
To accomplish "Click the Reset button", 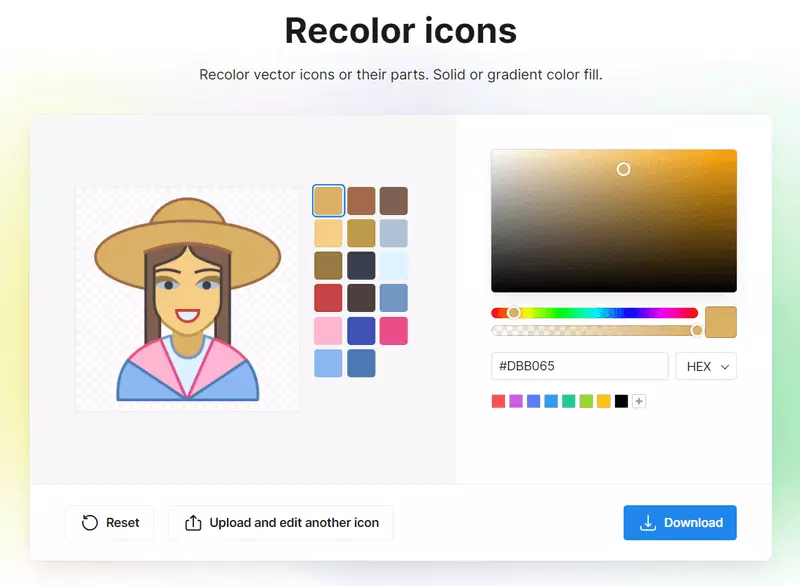I will [110, 523].
